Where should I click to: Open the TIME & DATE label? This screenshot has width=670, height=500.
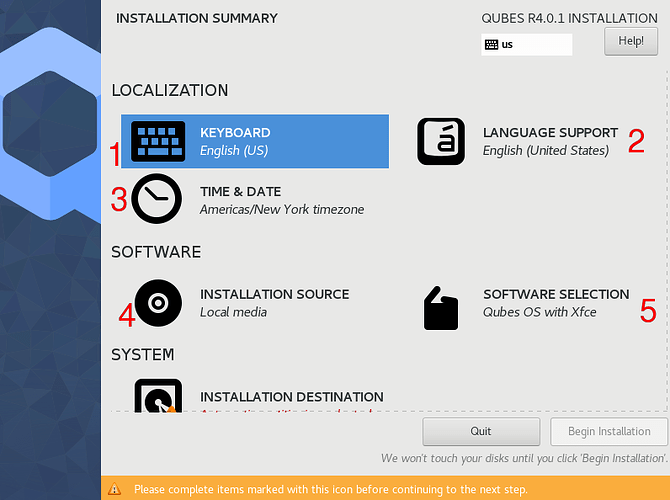pos(241,191)
